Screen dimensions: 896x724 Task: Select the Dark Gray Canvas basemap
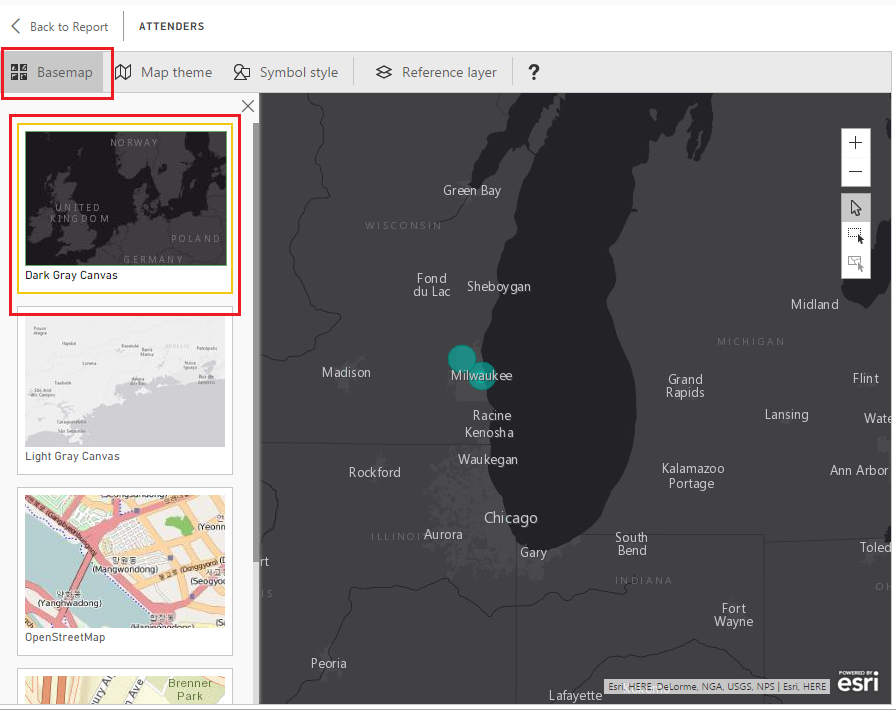125,209
